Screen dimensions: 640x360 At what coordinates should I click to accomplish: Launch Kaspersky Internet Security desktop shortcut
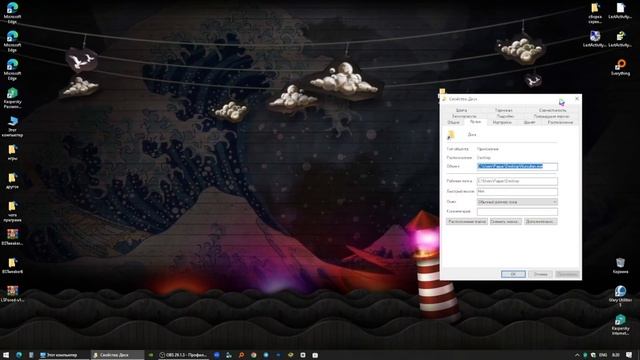pyautogui.click(x=620, y=324)
